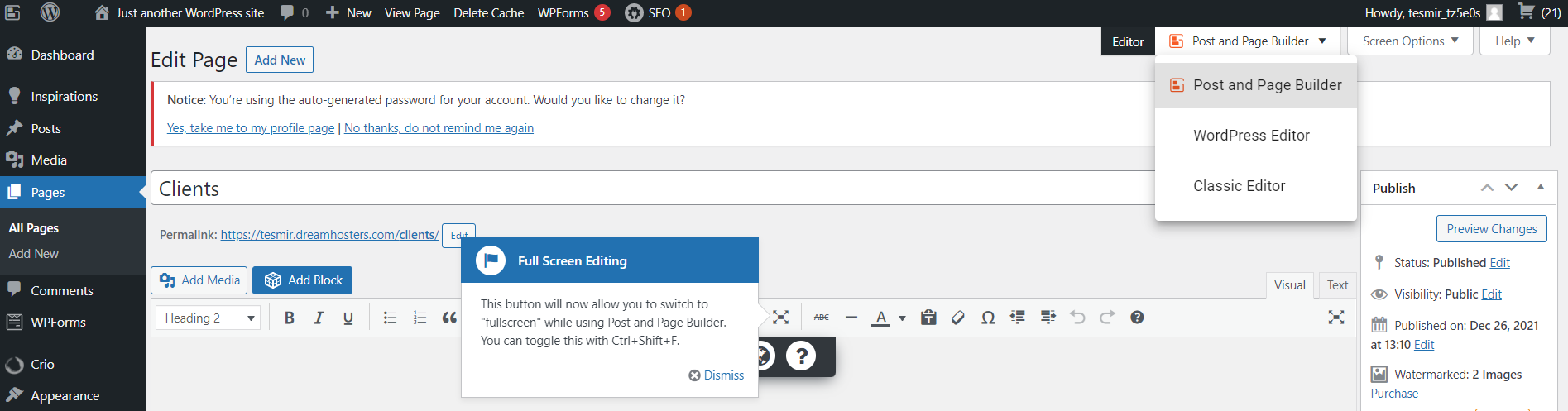Insert a numbered list
The height and width of the screenshot is (411, 1568).
tap(420, 318)
